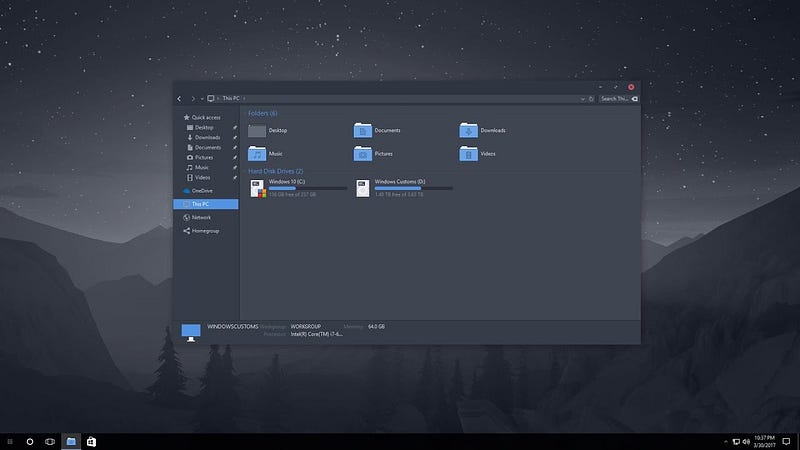Viewport: 800px width, 450px height.
Task: Open Task View on the taskbar
Action: pos(49,442)
